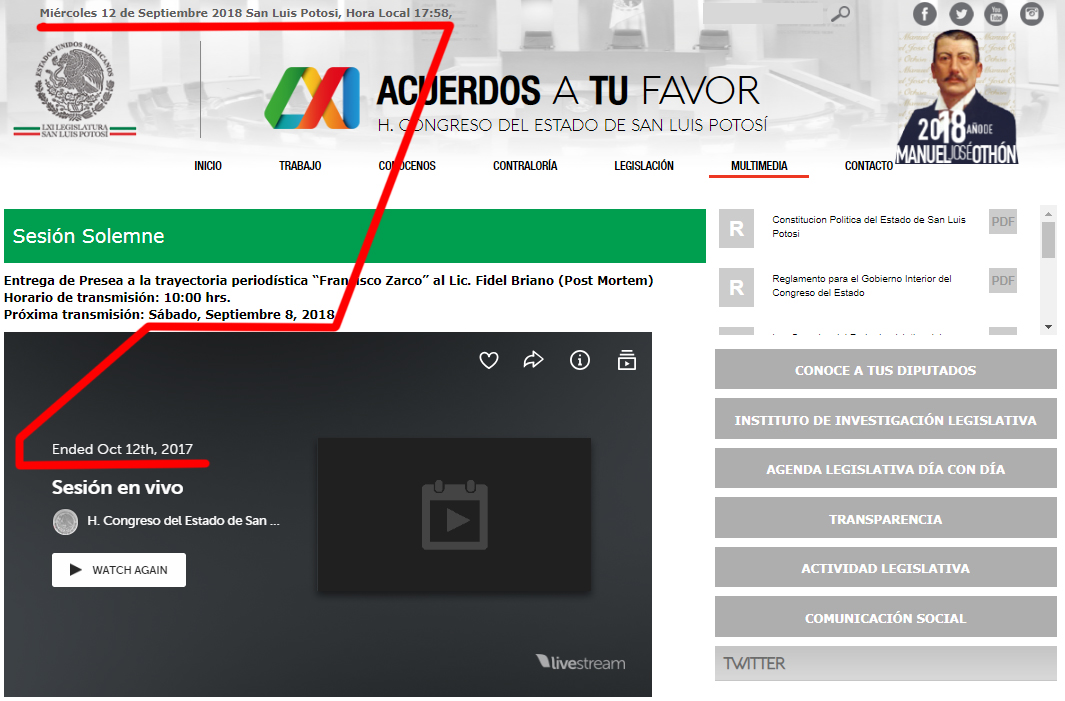Click CONOCE A TUS DIPUTADOS button
The height and width of the screenshot is (701, 1065).
(886, 370)
